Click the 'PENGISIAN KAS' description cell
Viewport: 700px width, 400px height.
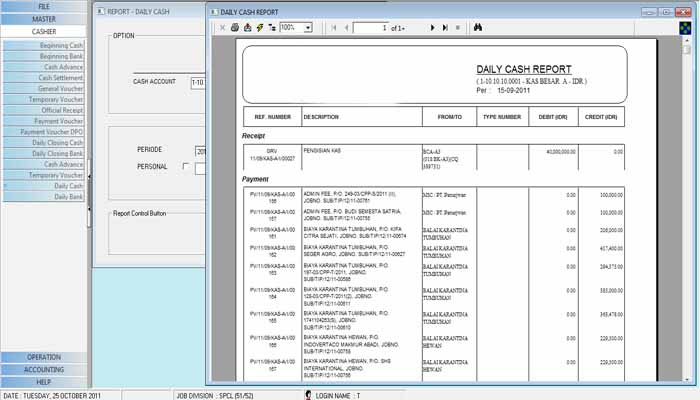point(322,151)
